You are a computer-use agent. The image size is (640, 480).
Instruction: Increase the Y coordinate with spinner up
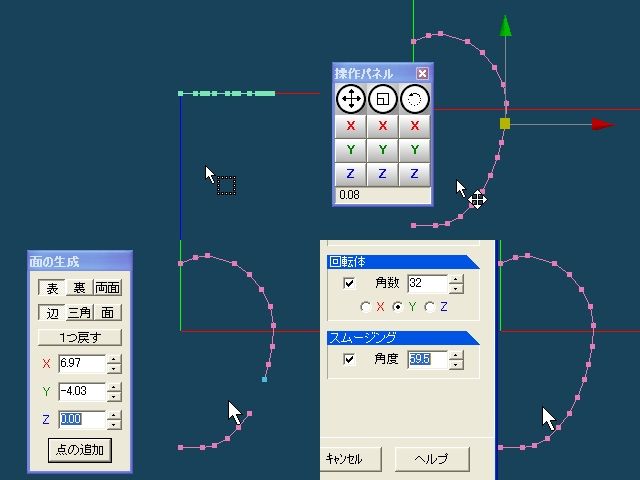click(114, 387)
